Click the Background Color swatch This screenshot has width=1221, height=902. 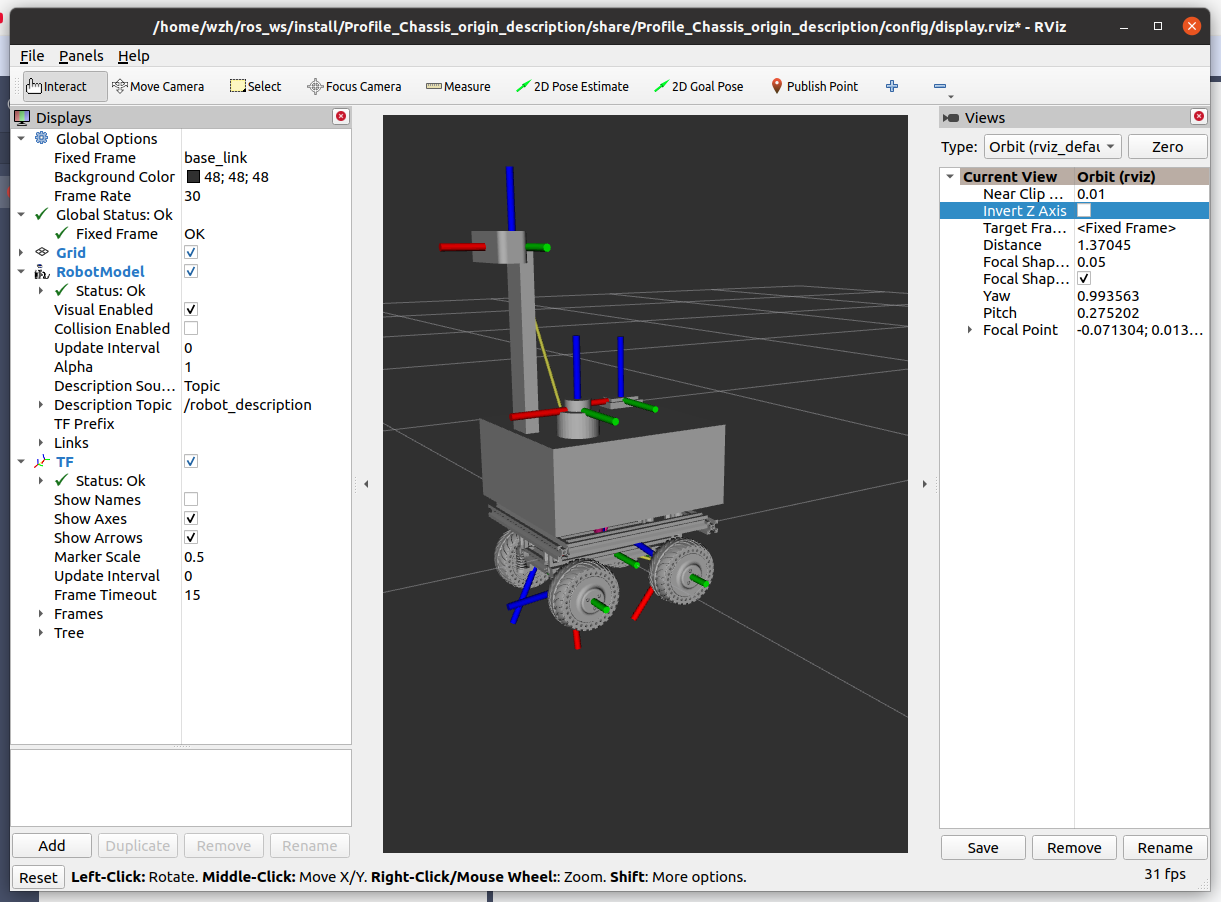193,177
